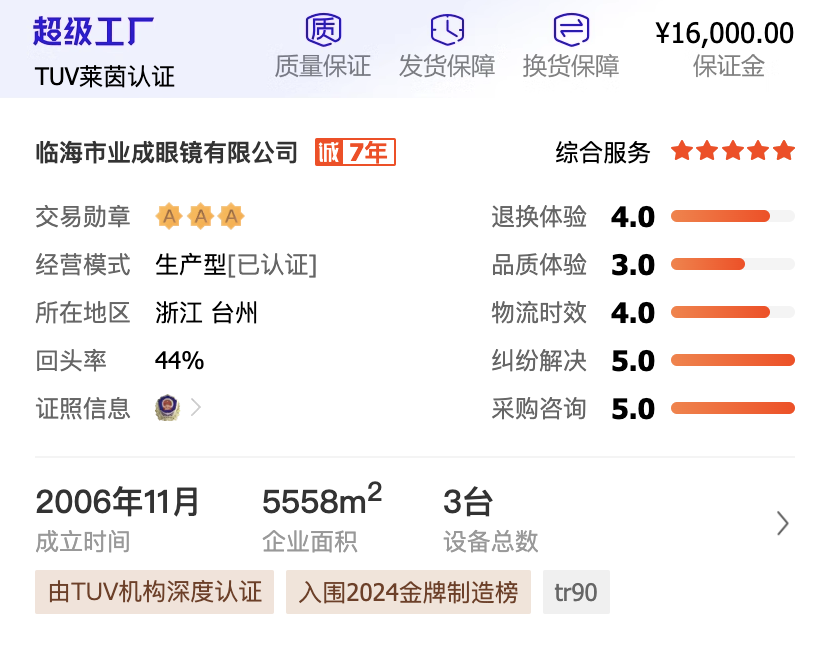Open company page 临海市业成眼镜有限公司
Viewport: 826px width, 648px height.
166,152
